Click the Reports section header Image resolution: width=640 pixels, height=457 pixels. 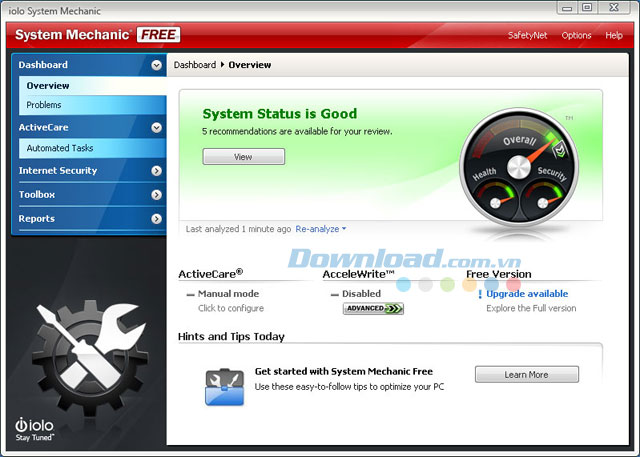point(89,219)
